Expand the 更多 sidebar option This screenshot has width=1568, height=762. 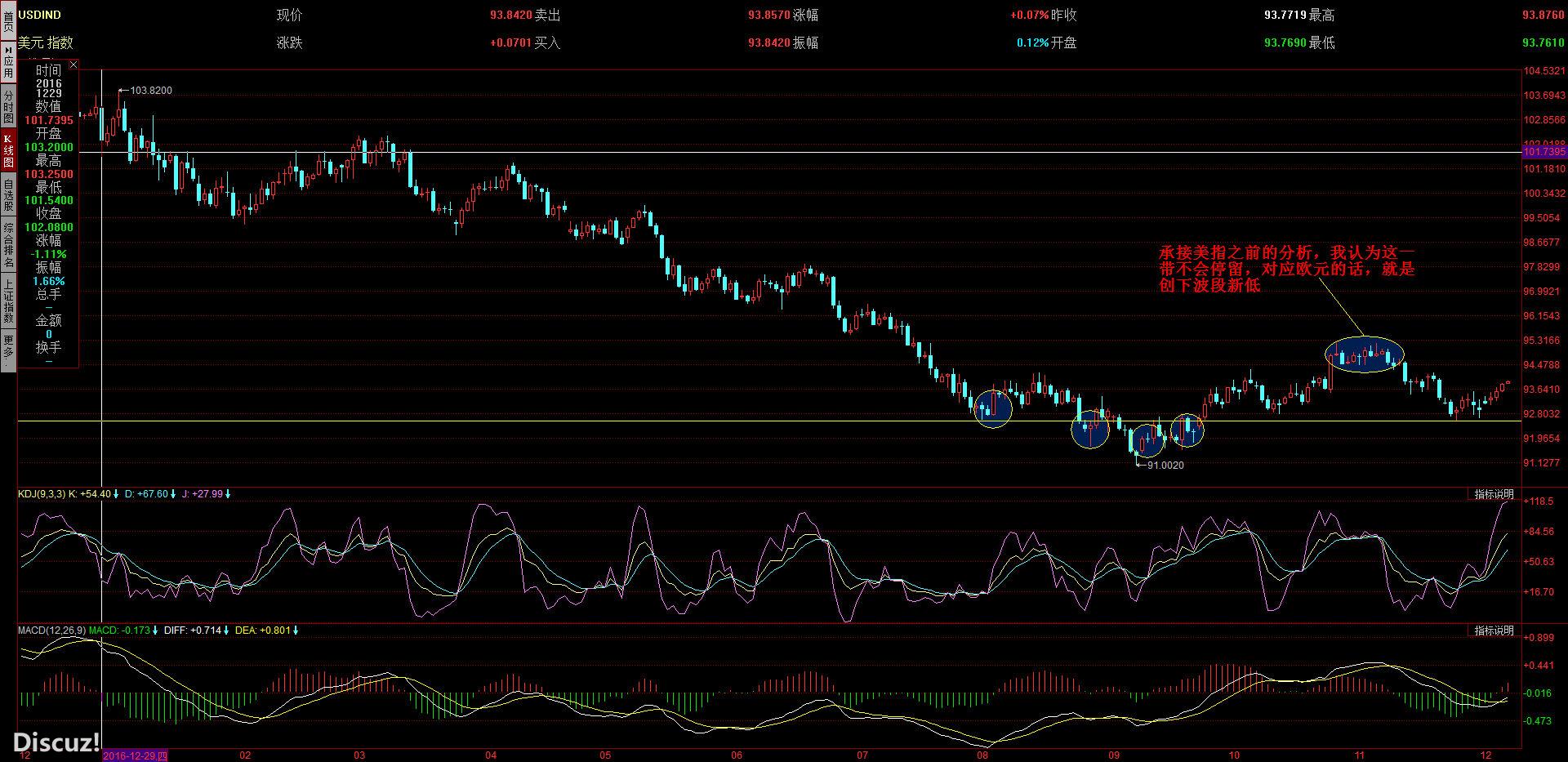click(x=8, y=349)
